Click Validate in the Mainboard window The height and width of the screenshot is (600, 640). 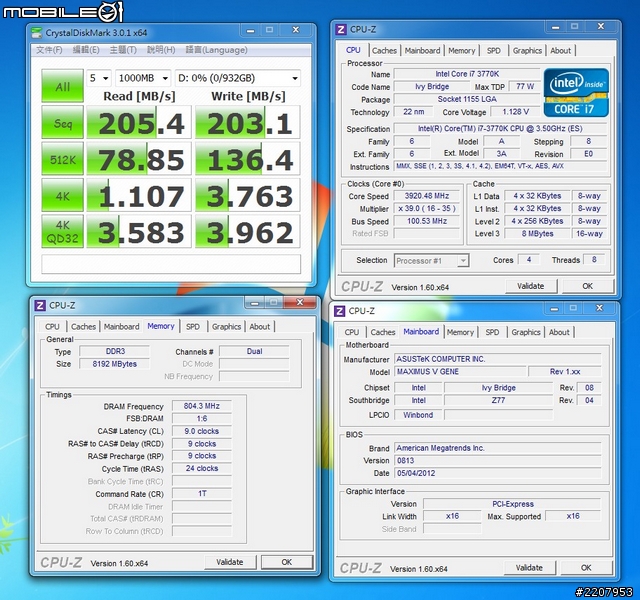tap(529, 568)
